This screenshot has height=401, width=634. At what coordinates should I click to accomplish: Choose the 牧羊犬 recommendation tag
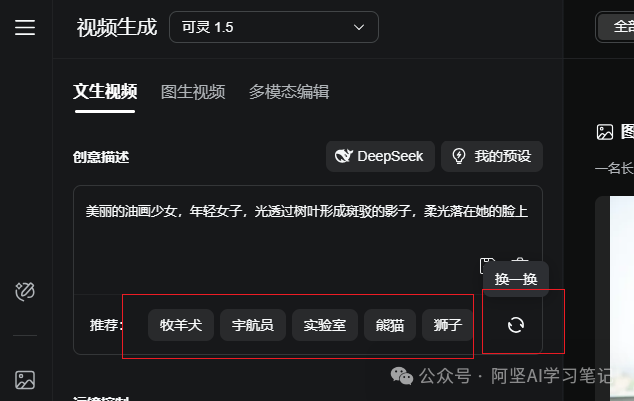click(x=181, y=325)
